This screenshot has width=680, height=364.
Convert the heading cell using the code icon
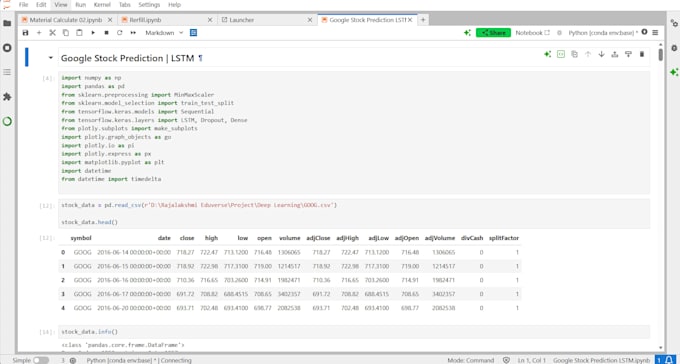click(x=561, y=54)
